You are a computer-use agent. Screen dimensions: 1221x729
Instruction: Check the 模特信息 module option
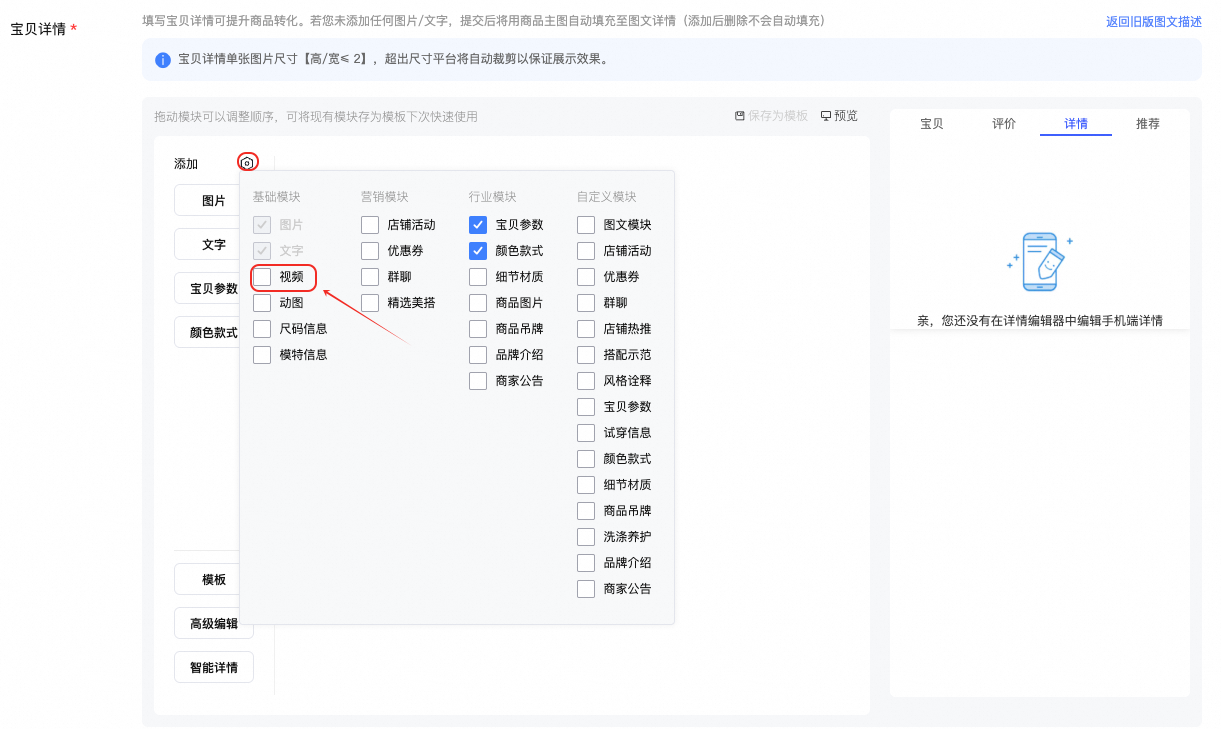[262, 355]
